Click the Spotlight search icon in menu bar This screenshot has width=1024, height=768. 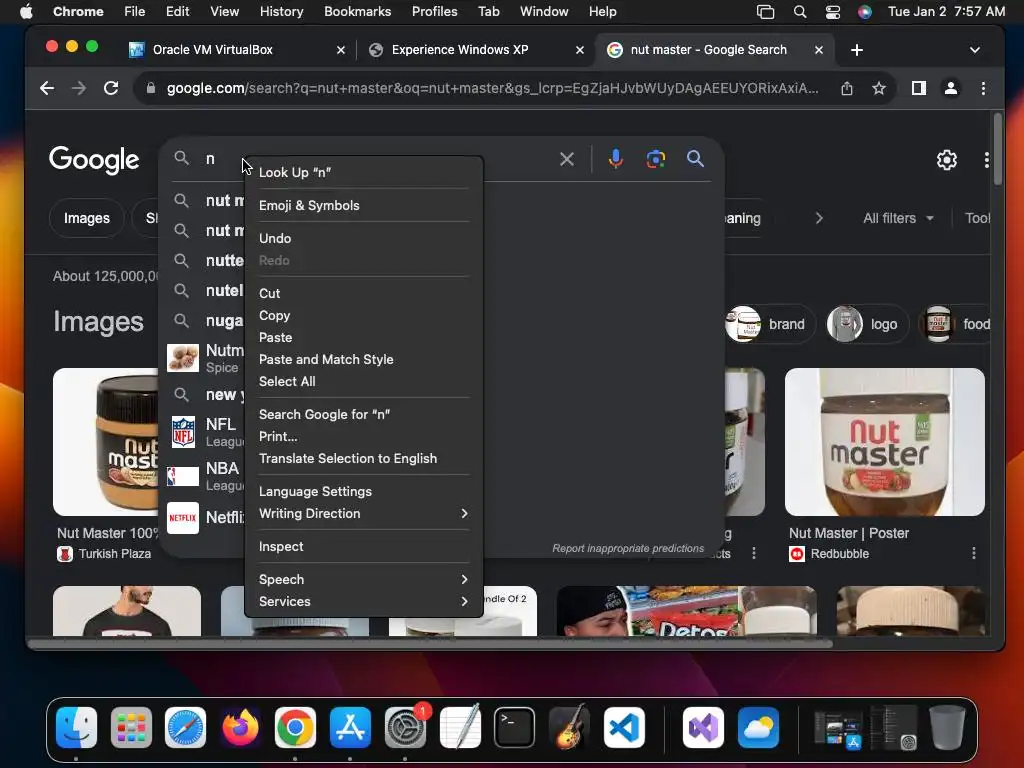click(x=799, y=12)
